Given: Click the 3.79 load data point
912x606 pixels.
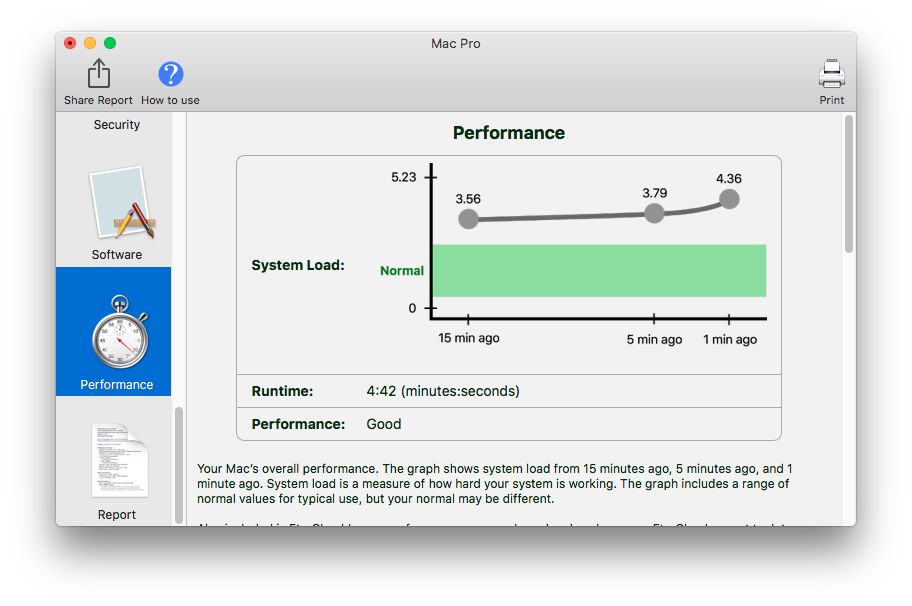Looking at the screenshot, I should (654, 213).
